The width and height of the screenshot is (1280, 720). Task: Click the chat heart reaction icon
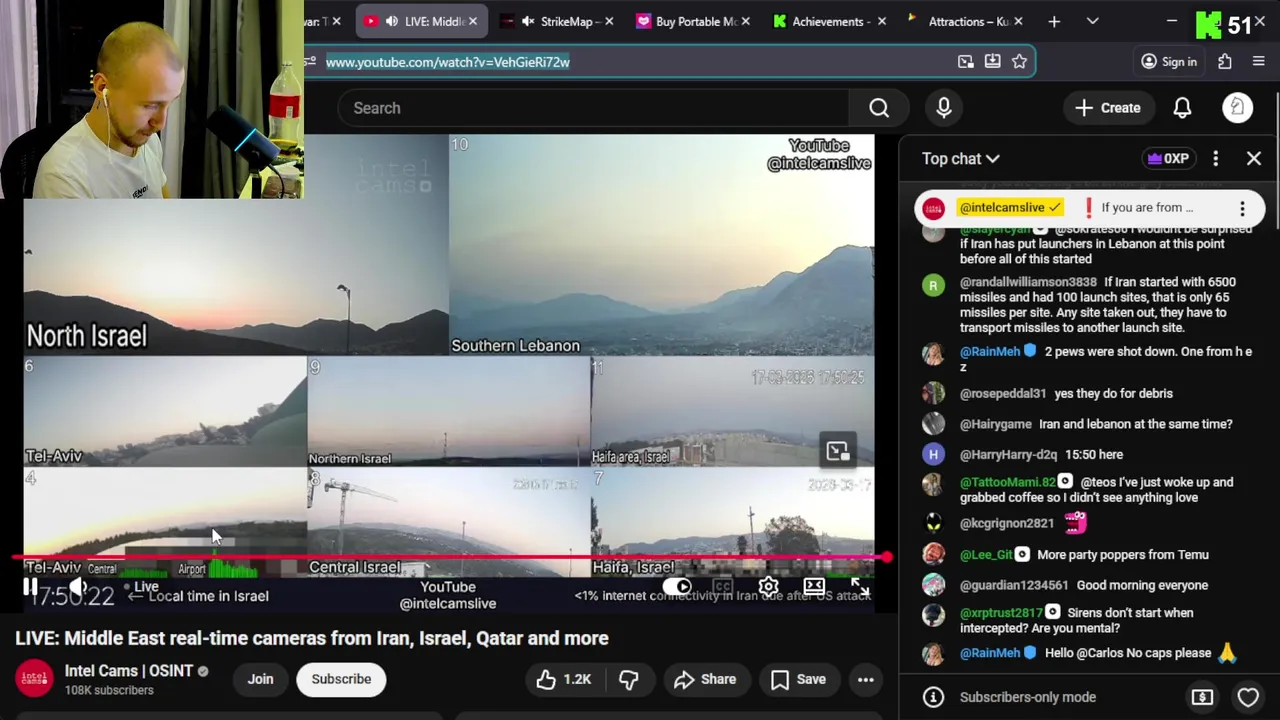(x=1248, y=697)
